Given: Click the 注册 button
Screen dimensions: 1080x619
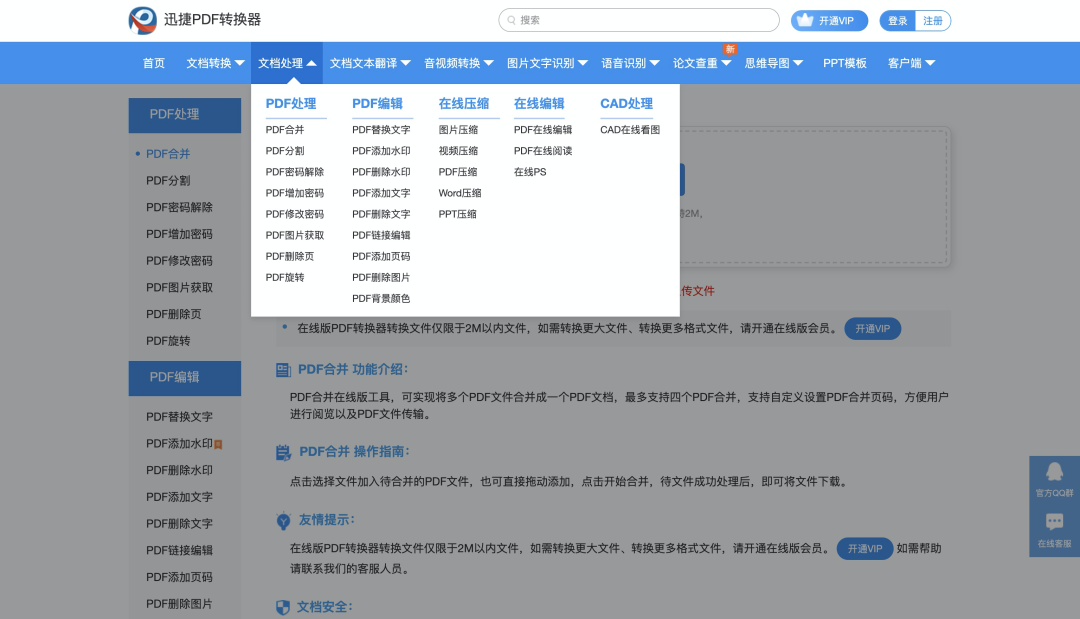Looking at the screenshot, I should pyautogui.click(x=933, y=21).
